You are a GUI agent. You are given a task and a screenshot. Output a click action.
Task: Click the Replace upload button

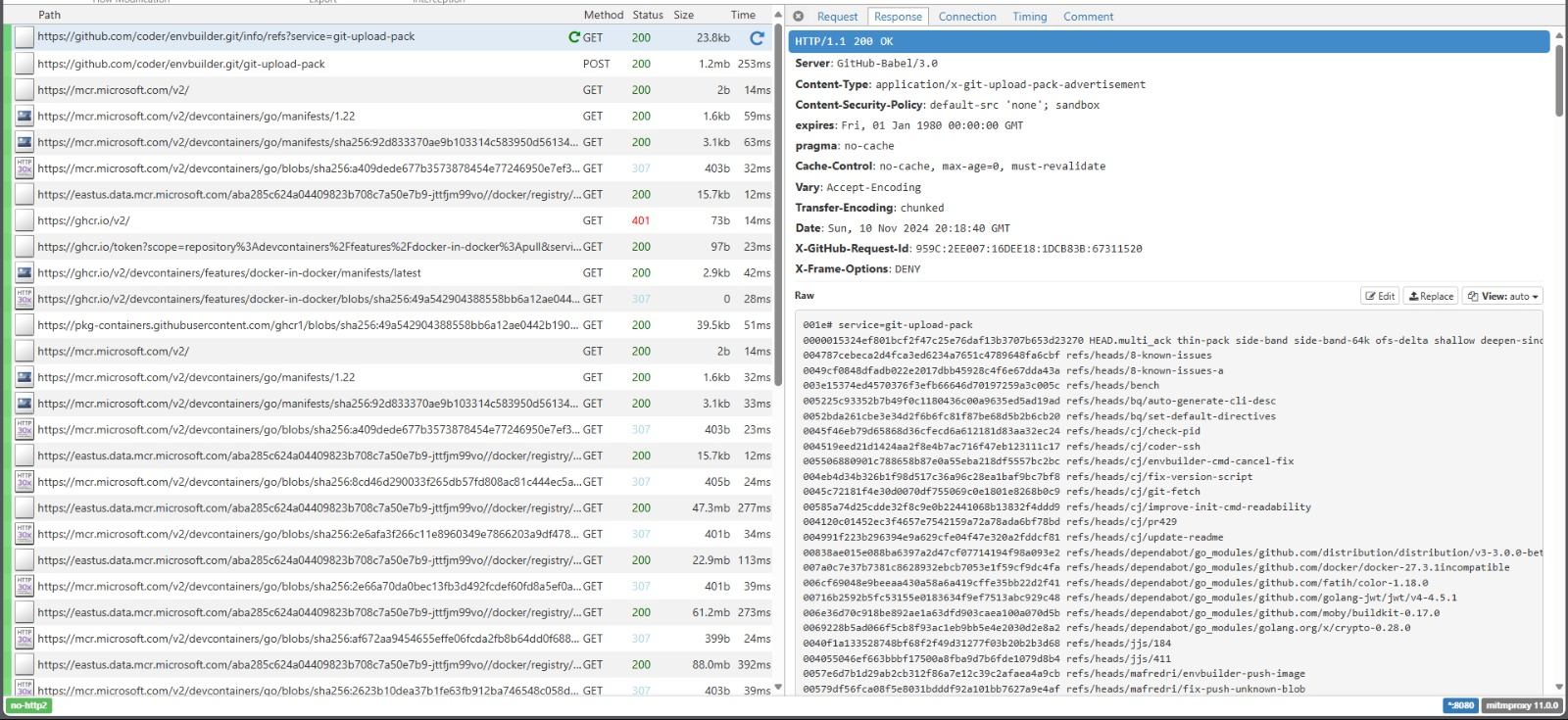pyautogui.click(x=1431, y=296)
